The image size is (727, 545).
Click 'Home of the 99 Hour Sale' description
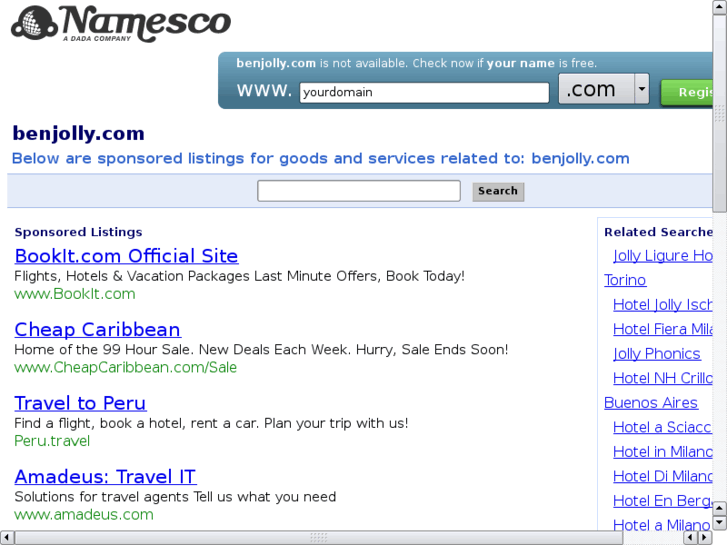click(x=261, y=349)
